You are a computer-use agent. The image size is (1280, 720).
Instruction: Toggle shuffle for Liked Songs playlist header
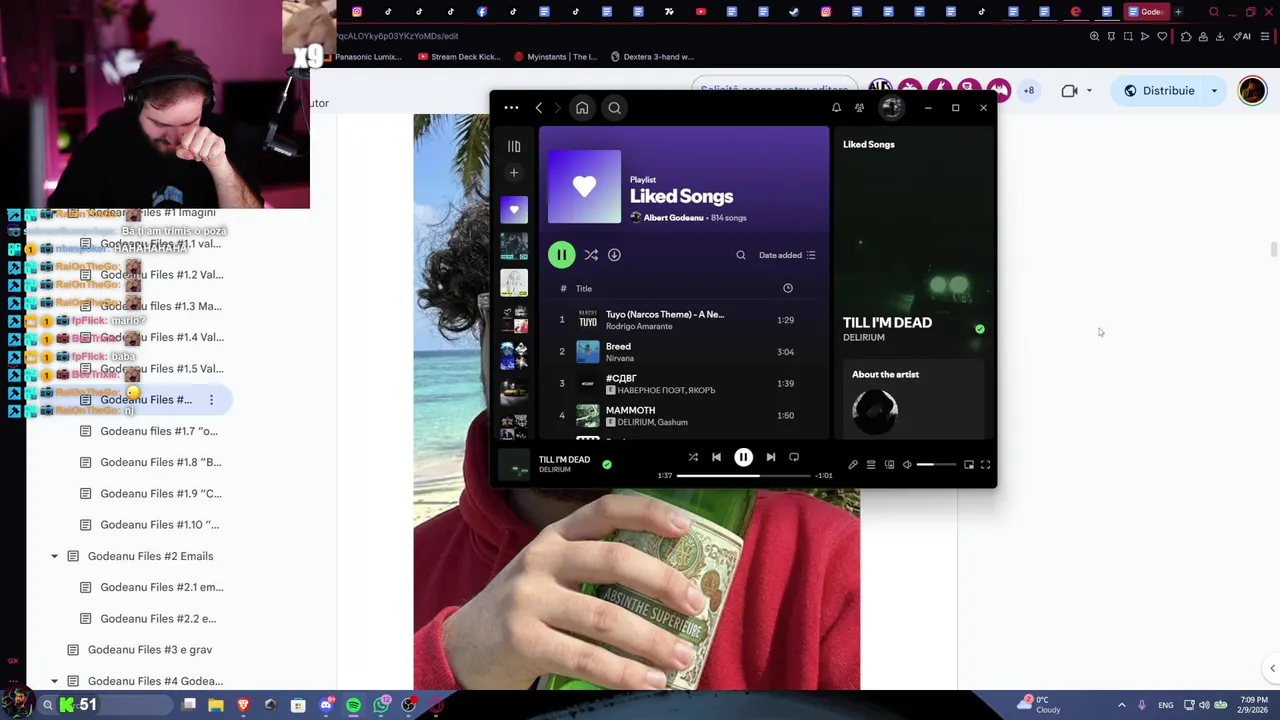coord(591,255)
